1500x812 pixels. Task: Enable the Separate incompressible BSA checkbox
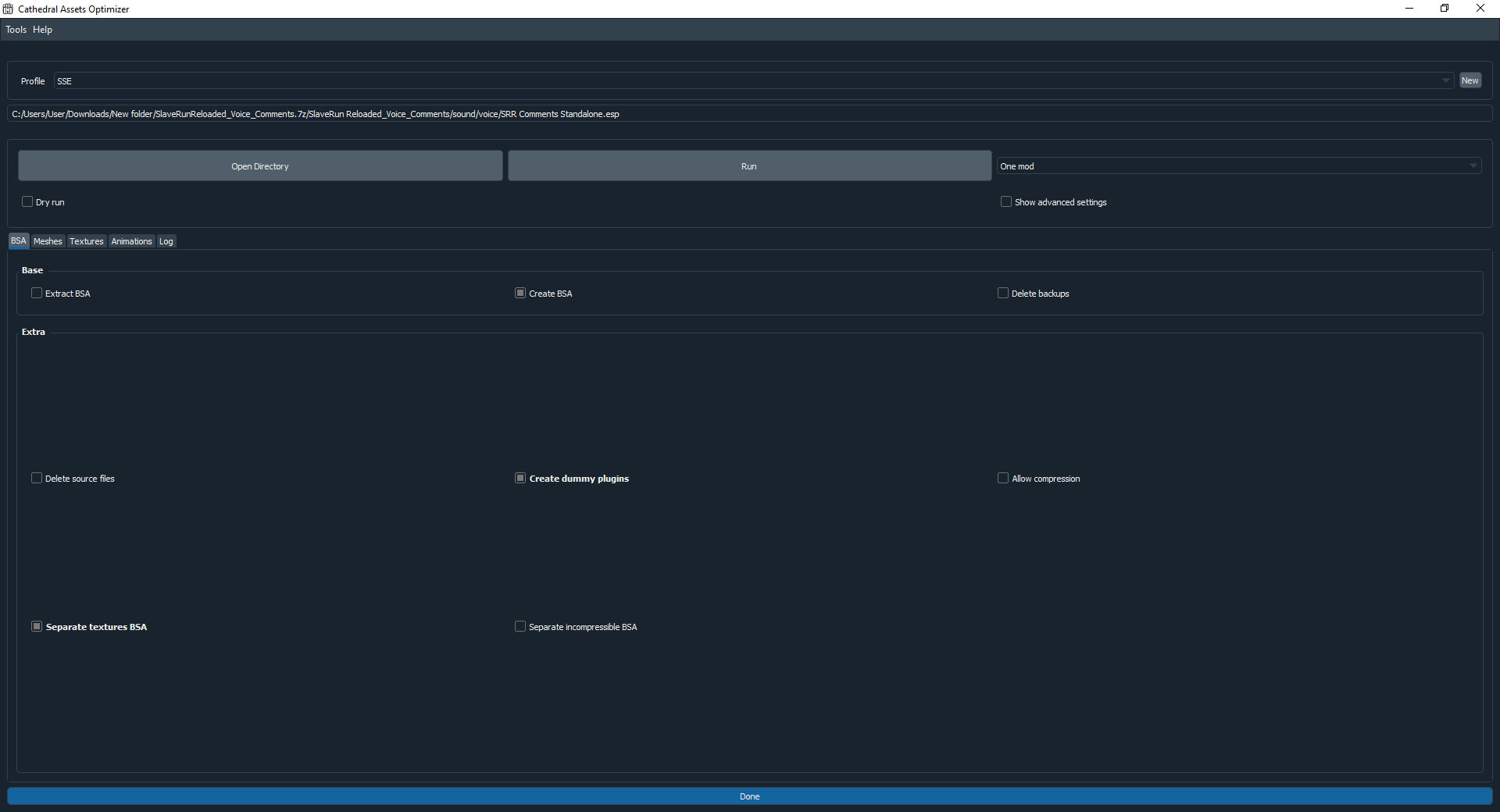pos(520,626)
